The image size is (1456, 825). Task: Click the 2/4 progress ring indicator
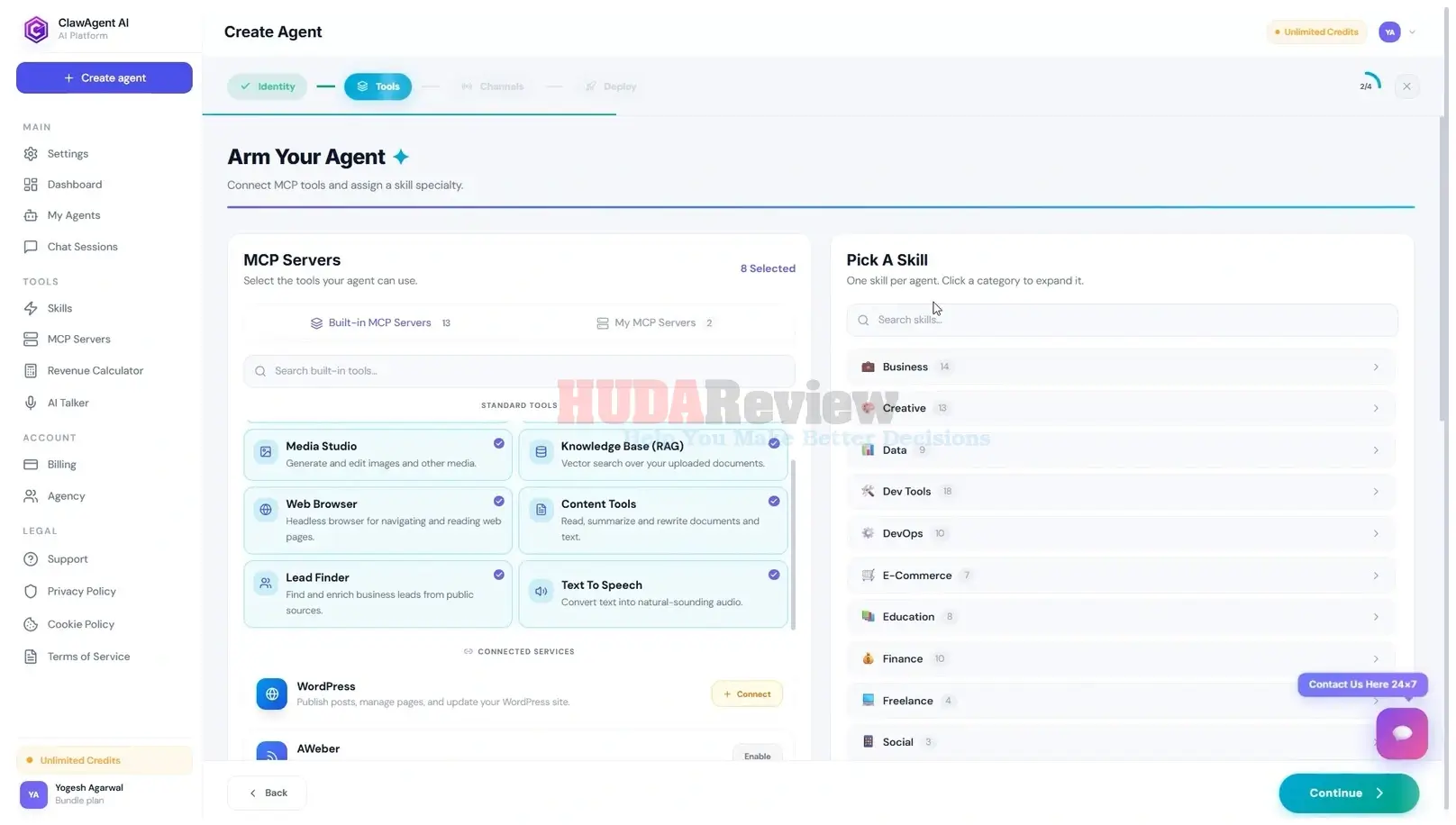click(1368, 86)
